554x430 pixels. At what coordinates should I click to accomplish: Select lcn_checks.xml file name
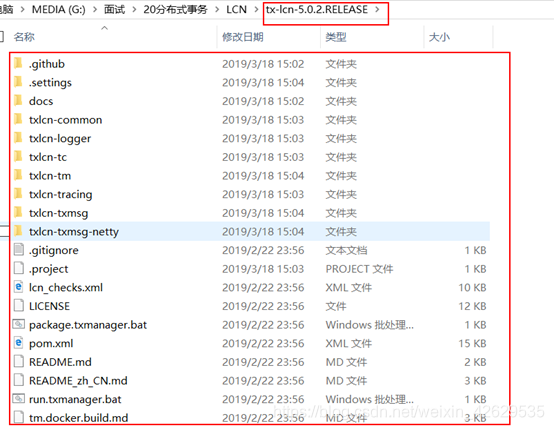click(x=66, y=287)
